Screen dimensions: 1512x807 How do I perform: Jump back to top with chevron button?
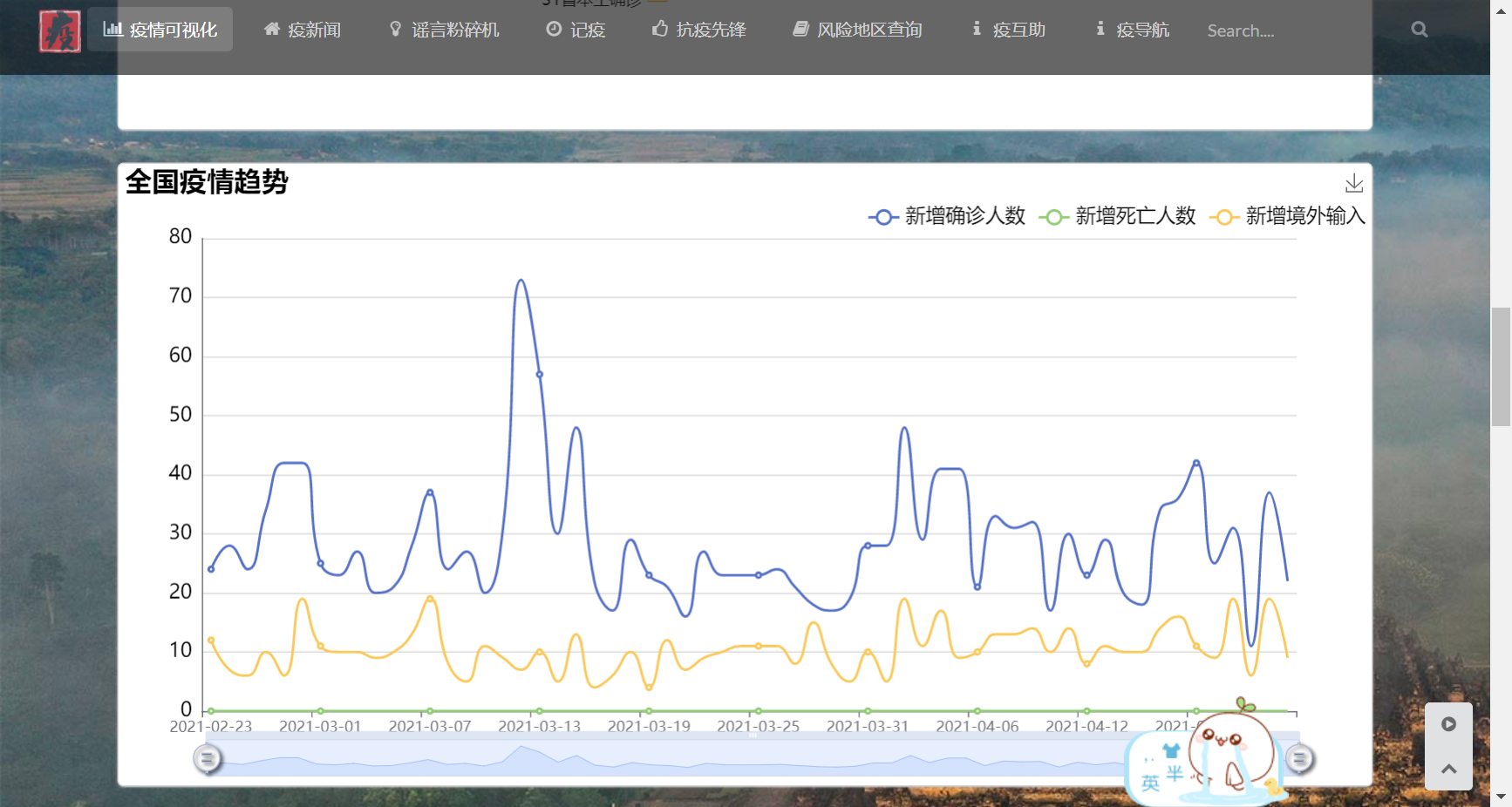pos(1448,769)
